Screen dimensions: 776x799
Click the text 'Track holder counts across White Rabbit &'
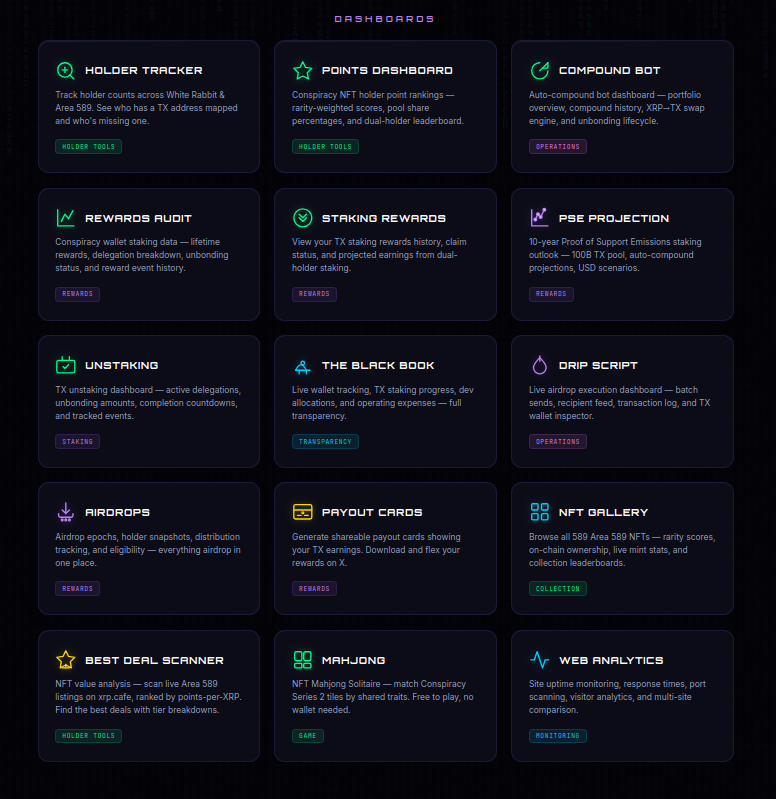click(x=140, y=95)
